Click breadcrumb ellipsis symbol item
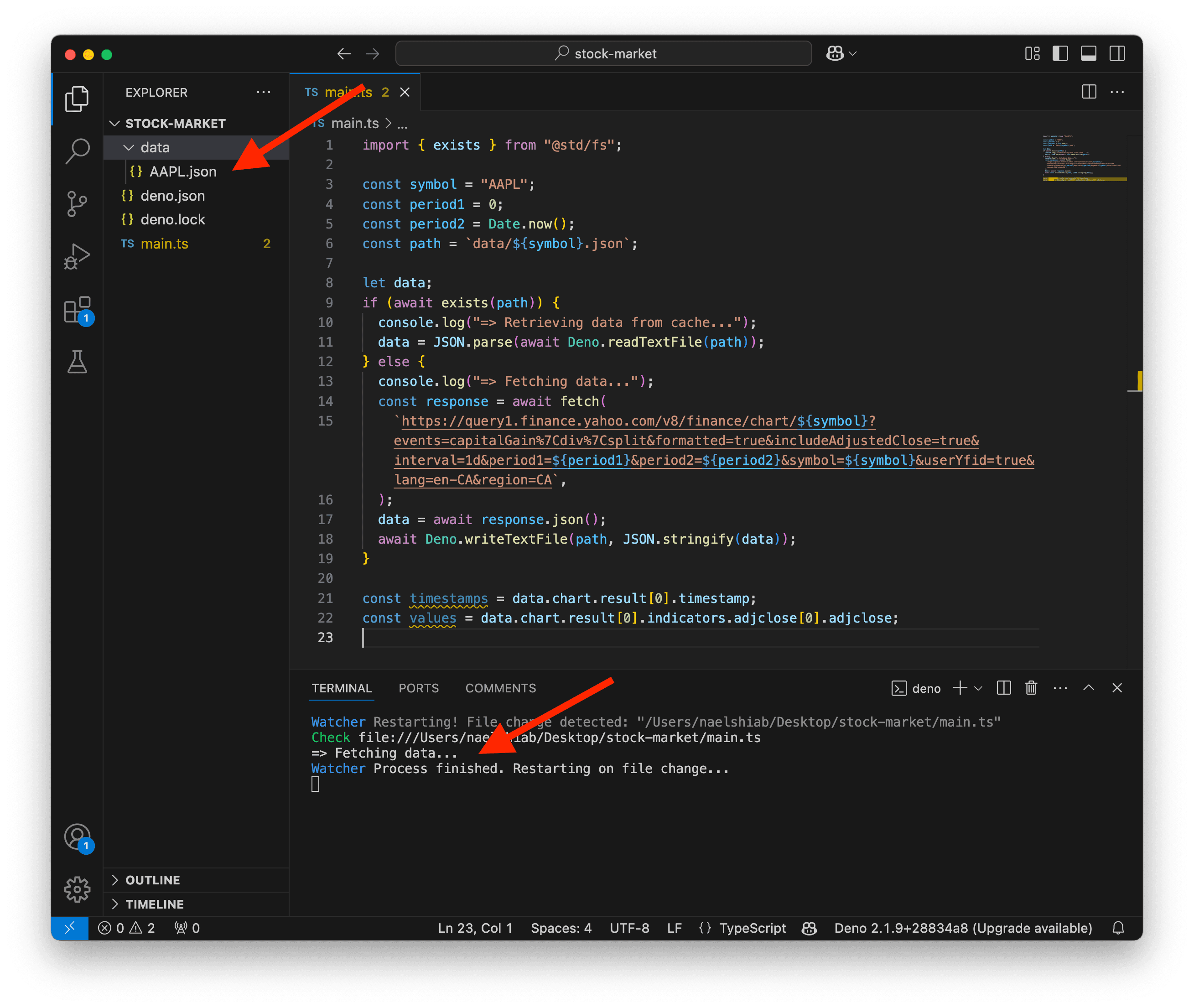 [x=402, y=124]
